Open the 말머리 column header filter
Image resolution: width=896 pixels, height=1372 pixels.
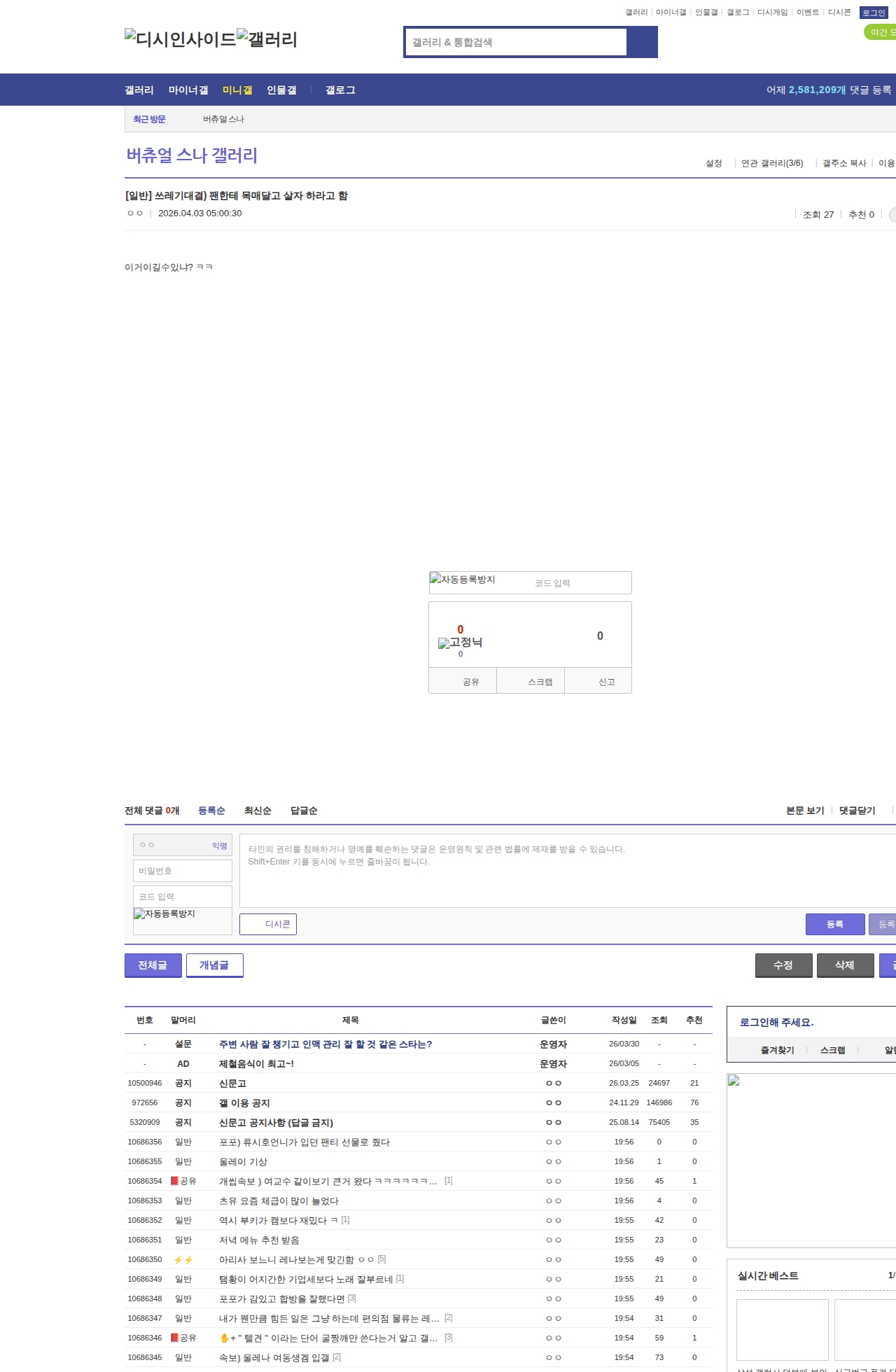[183, 1020]
